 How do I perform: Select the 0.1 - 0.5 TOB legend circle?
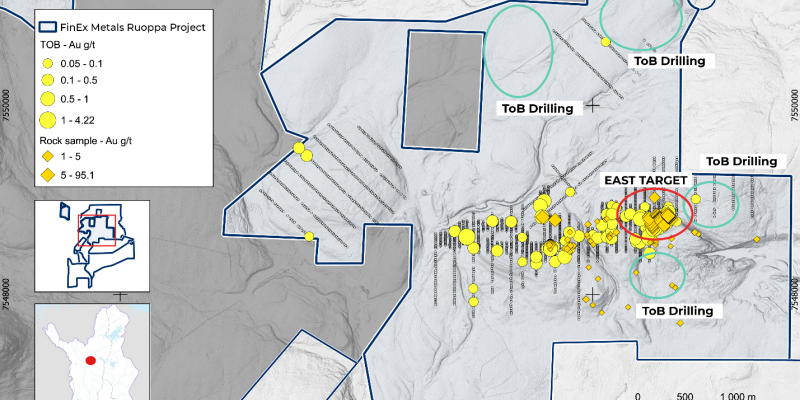tap(47, 80)
